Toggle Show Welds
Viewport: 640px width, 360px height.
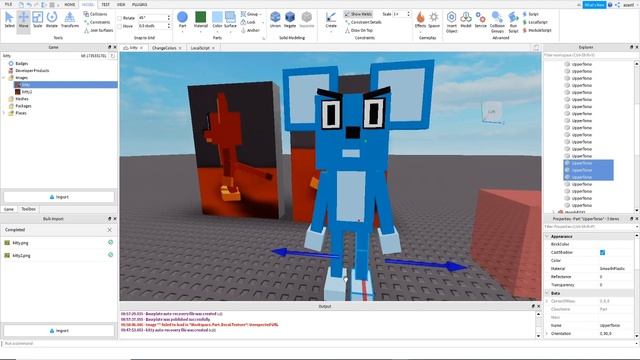click(358, 14)
